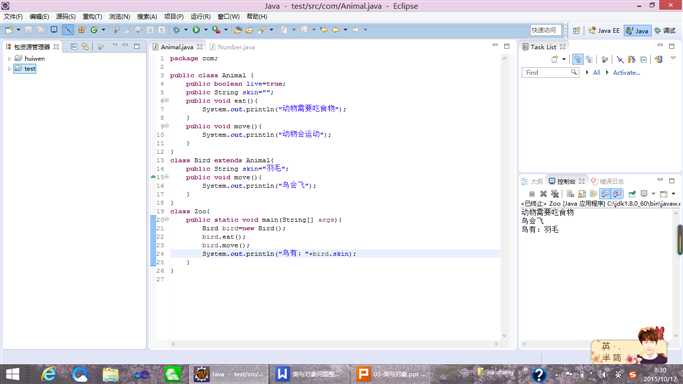Click the Activate... link in Task List

(x=626, y=73)
